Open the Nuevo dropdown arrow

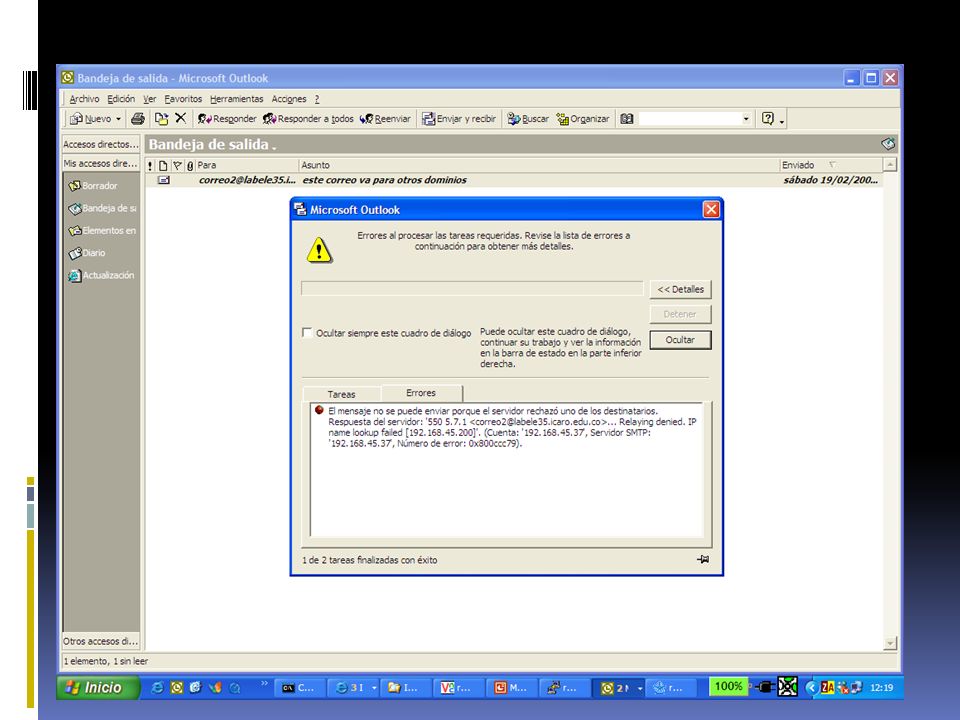click(x=118, y=119)
